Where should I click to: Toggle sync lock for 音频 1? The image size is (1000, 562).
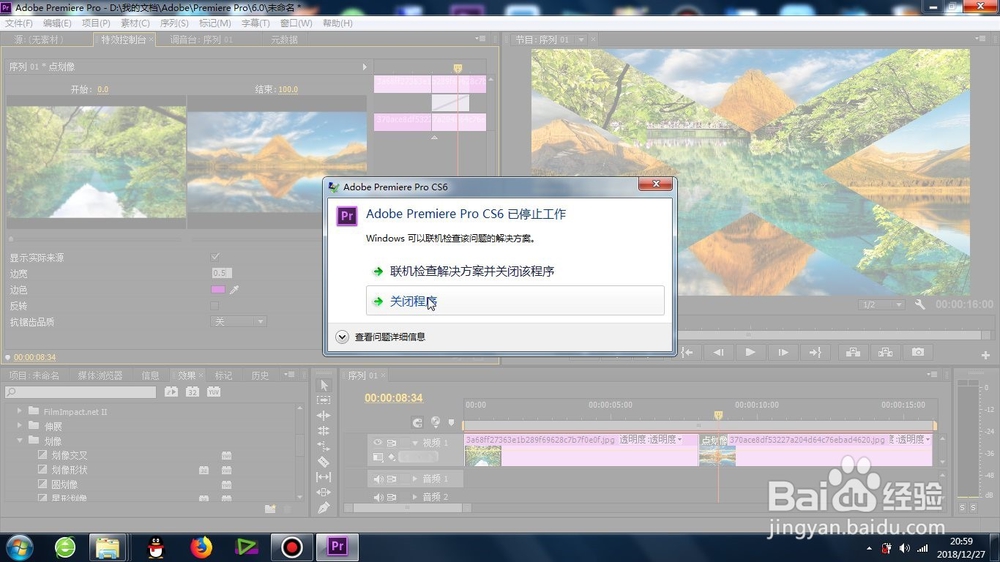392,478
